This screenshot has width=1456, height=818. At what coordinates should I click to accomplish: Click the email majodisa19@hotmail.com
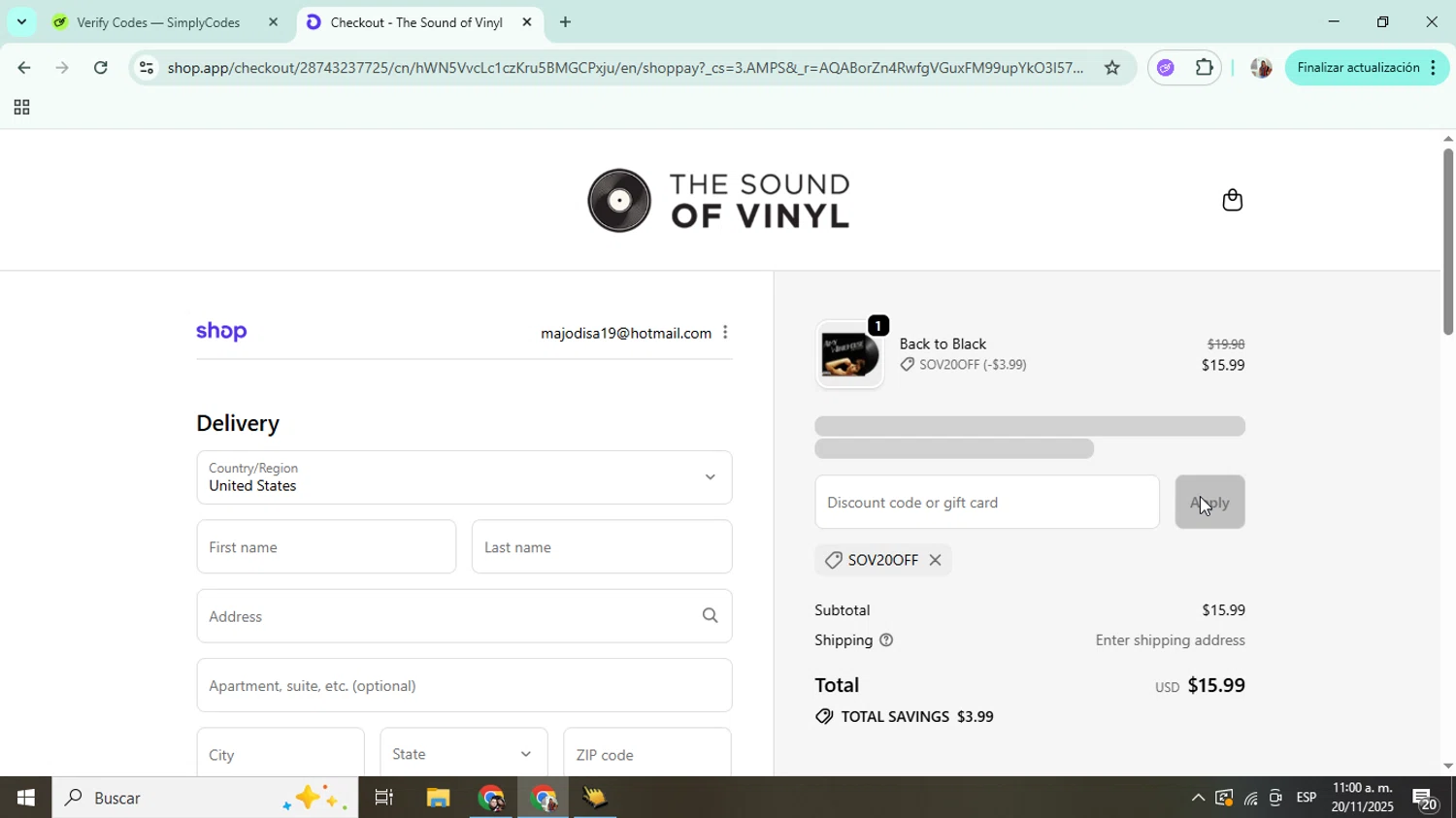(626, 333)
